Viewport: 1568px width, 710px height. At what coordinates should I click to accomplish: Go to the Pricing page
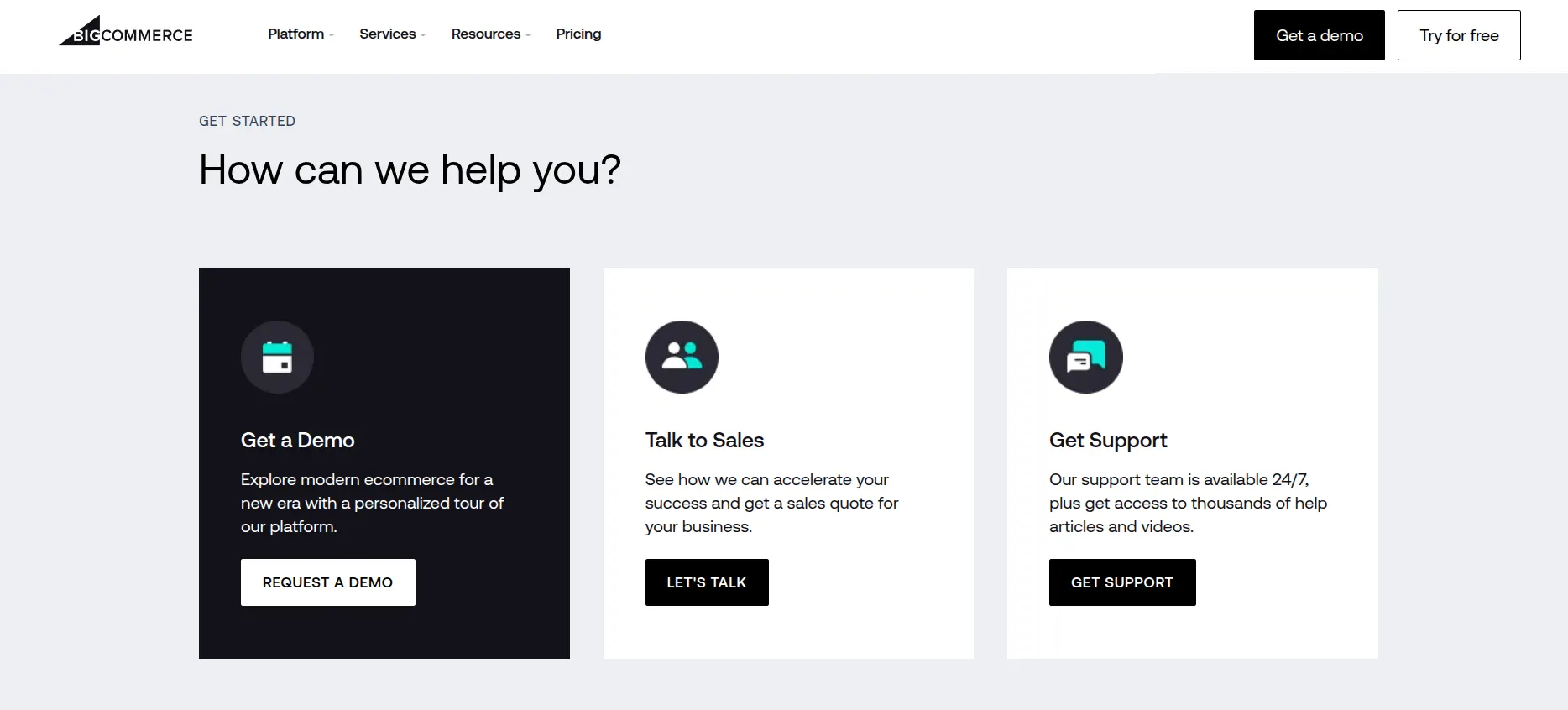(x=578, y=34)
